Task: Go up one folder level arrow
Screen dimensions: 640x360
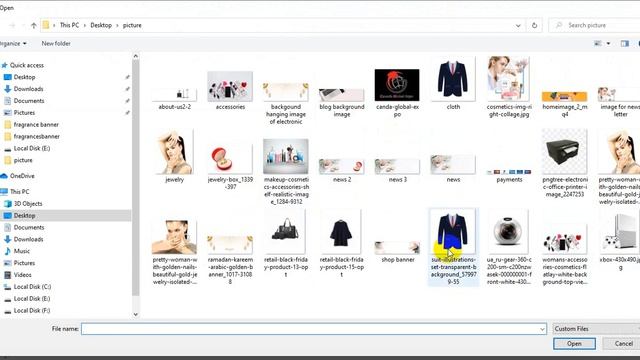Action: click(33, 25)
